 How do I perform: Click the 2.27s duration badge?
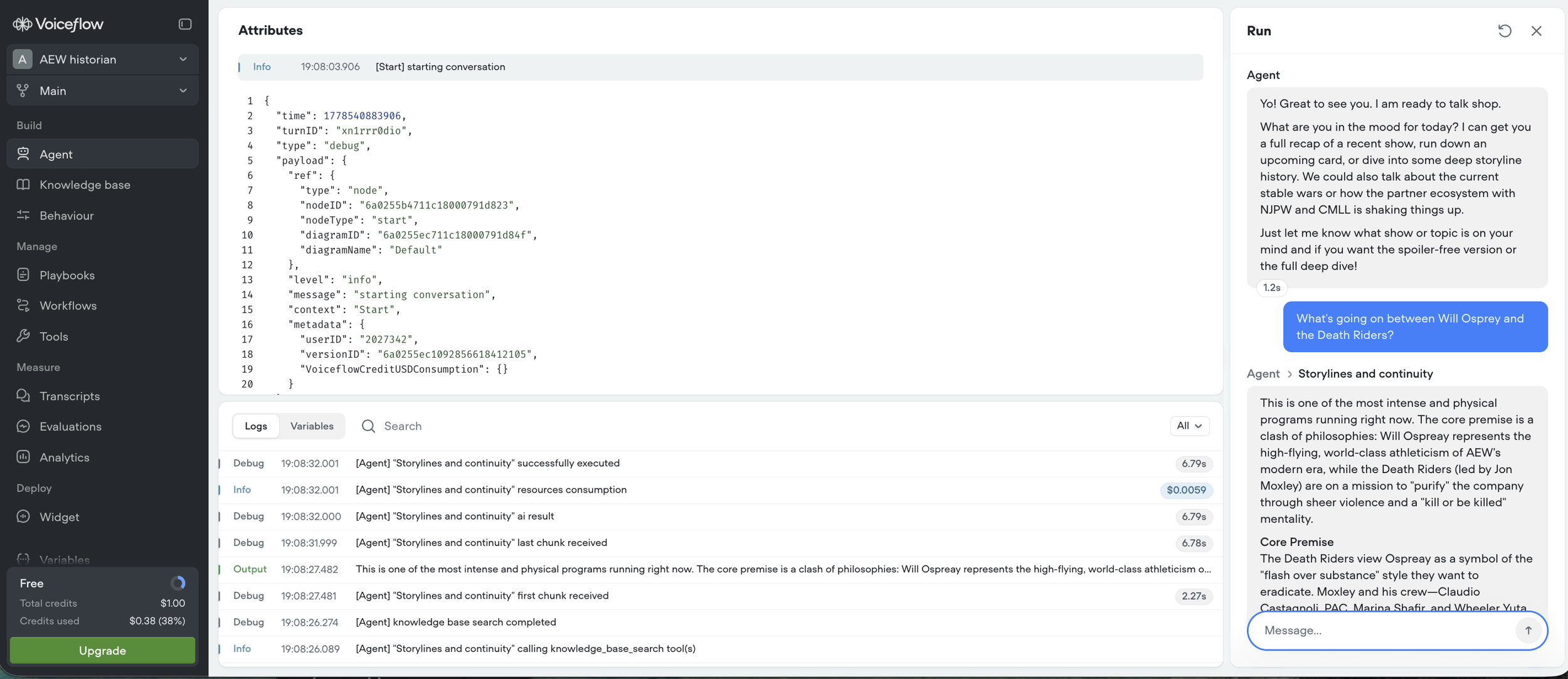[1194, 596]
